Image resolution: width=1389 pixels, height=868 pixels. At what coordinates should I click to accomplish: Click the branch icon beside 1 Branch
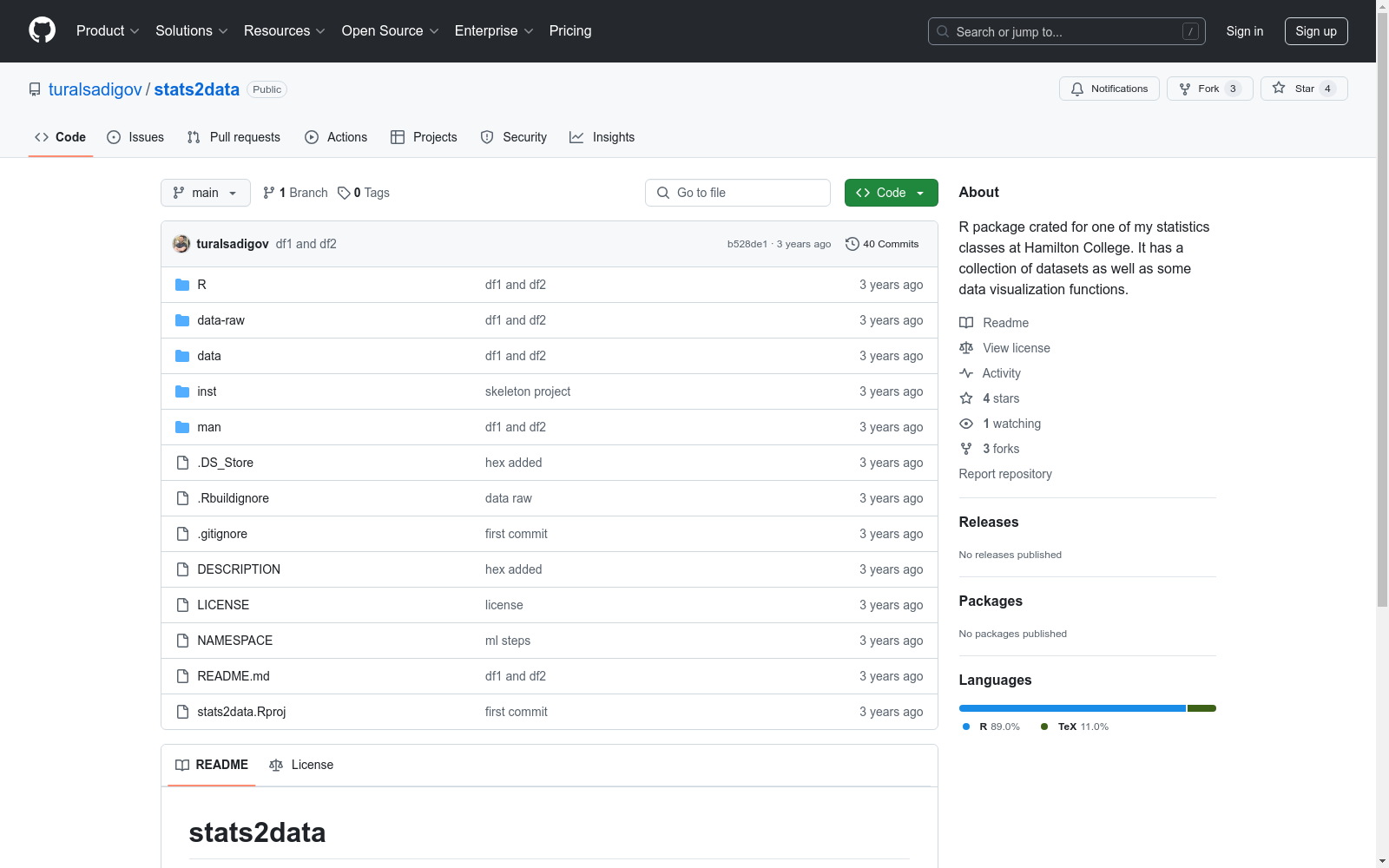[269, 193]
